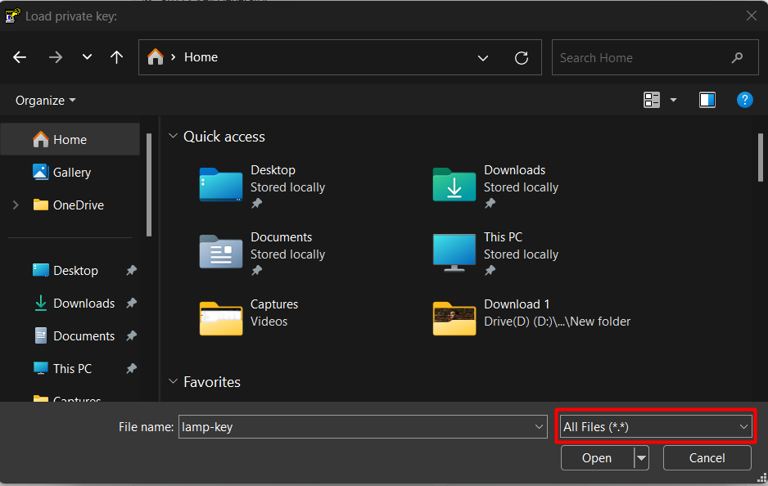This screenshot has height=486, width=768.
Task: Click the Quick access heading text
Action: coord(224,137)
